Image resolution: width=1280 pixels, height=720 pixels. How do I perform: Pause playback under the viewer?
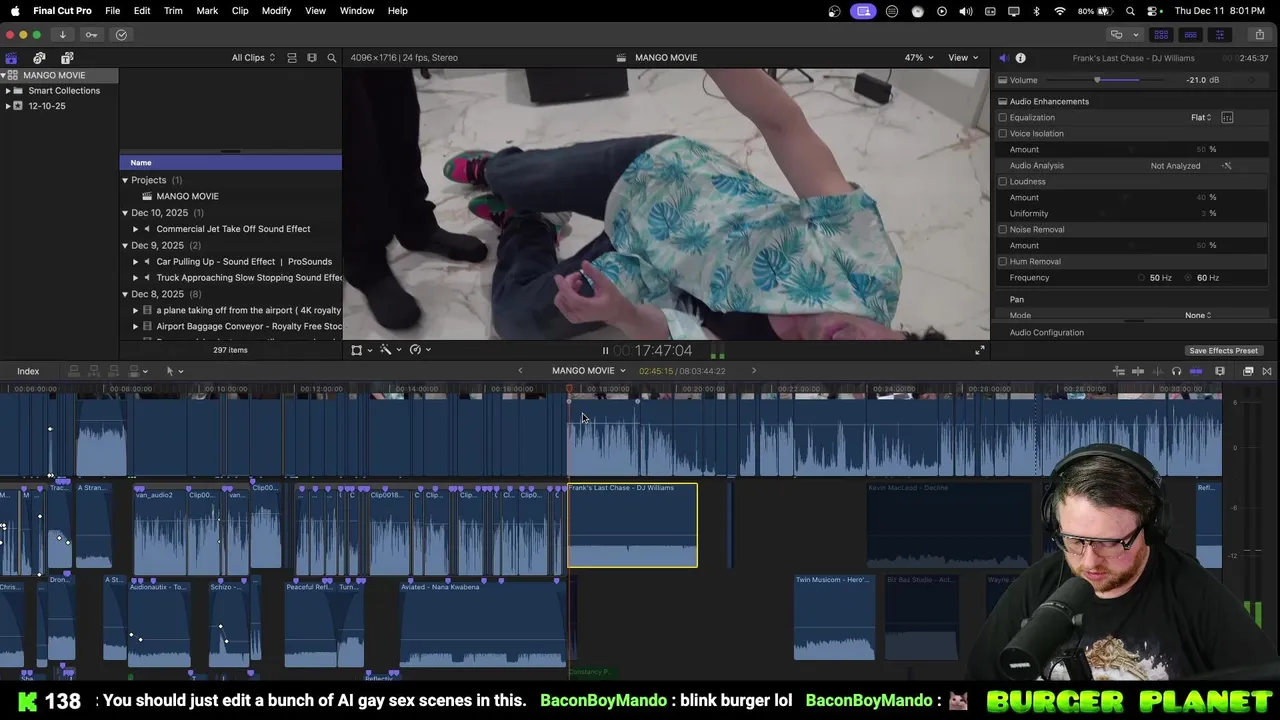[605, 350]
